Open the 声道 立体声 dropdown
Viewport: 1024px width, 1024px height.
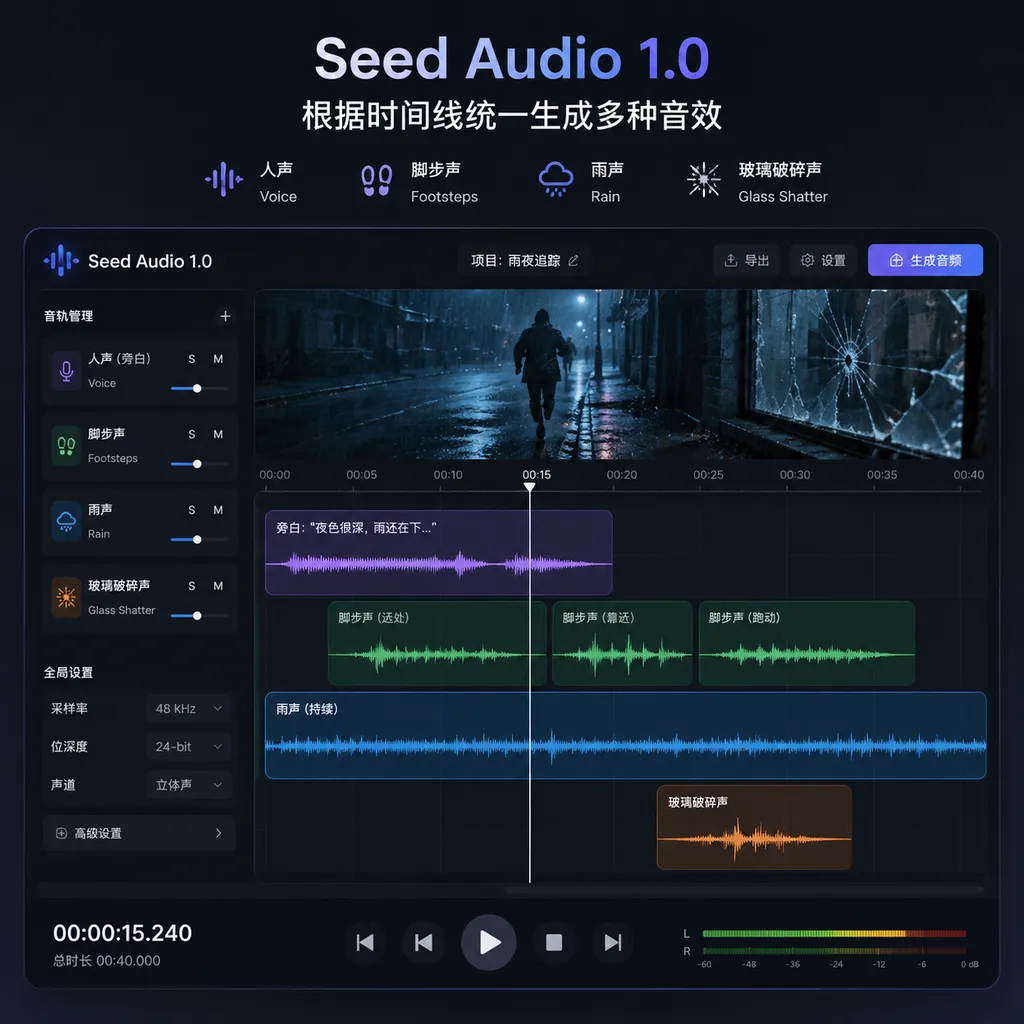(189, 784)
